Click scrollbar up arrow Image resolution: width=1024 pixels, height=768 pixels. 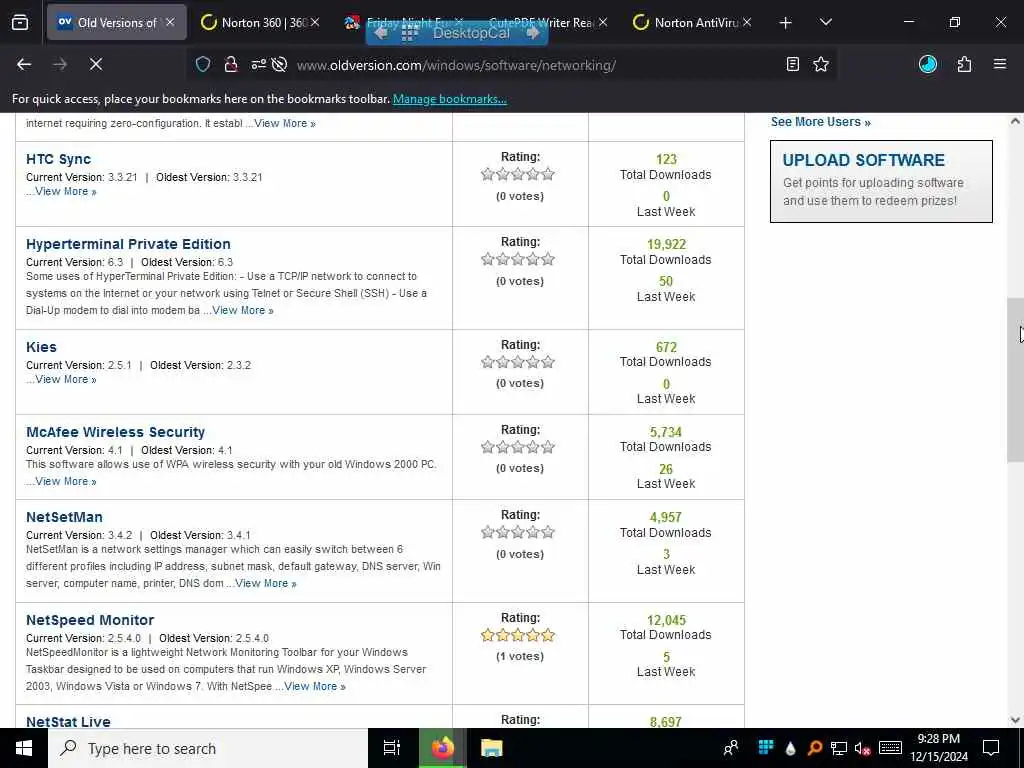1015,121
